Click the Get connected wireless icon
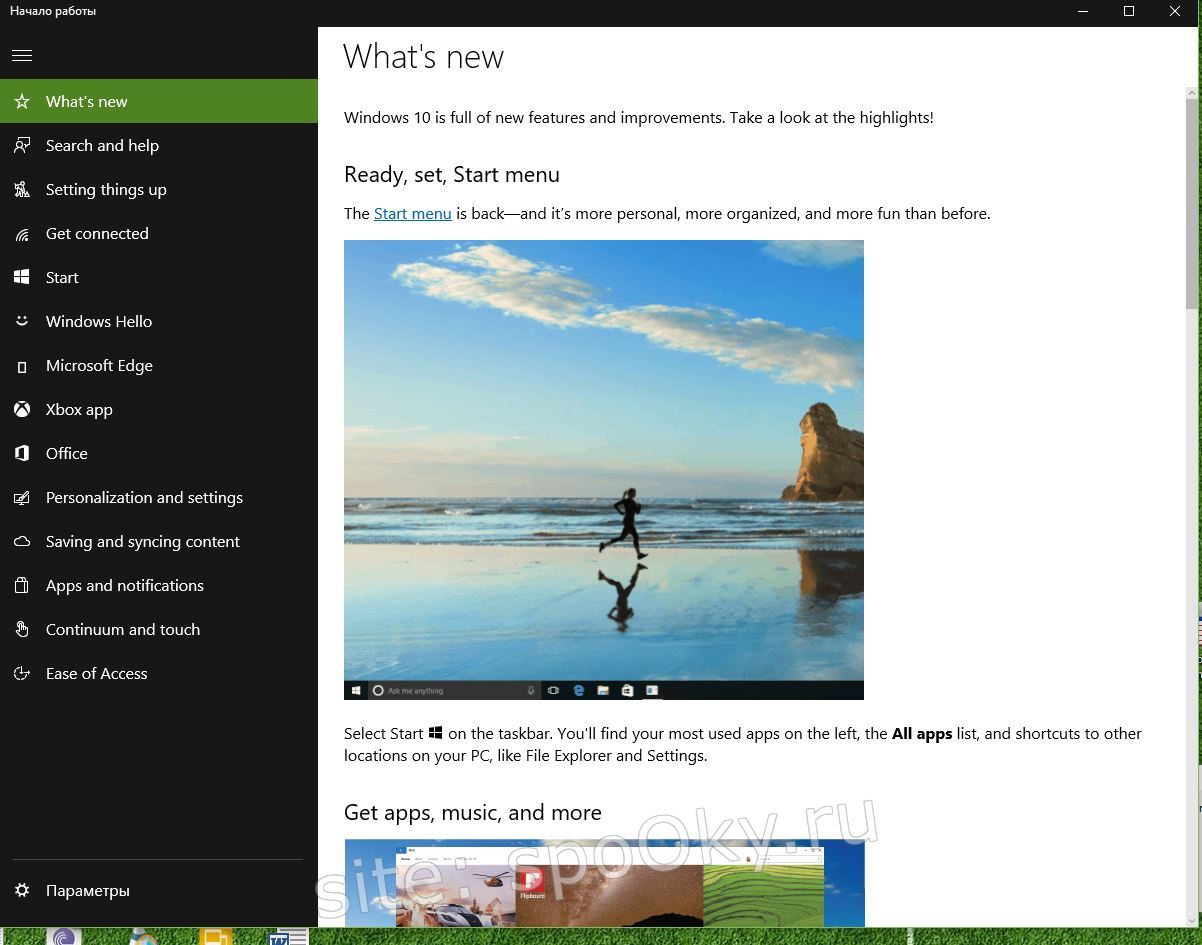The image size is (1202, 945). [22, 234]
